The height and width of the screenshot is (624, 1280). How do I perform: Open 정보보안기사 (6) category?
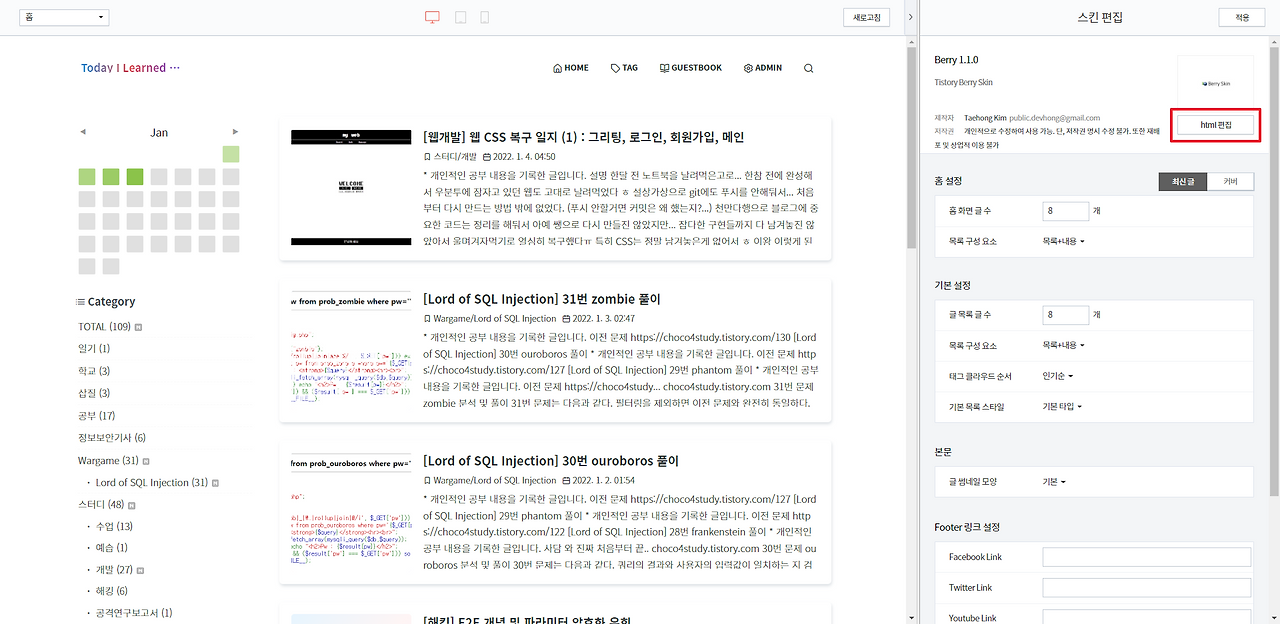pyautogui.click(x=112, y=437)
